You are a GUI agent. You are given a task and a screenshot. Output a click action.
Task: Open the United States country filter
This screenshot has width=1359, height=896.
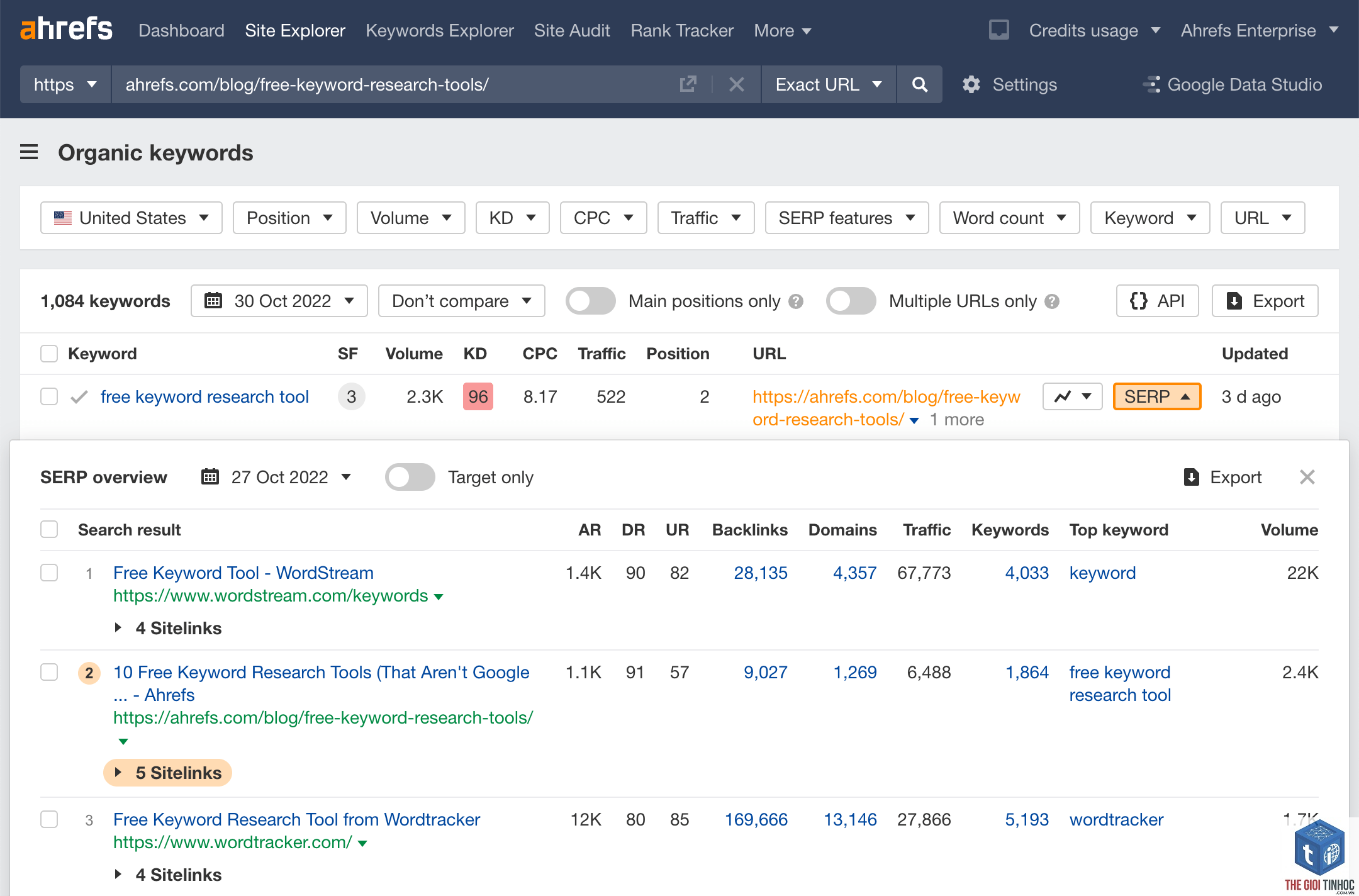pos(131,218)
